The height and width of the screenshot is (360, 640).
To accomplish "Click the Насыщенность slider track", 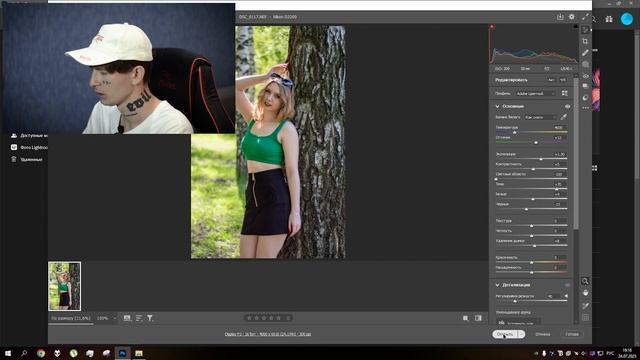I will pos(531,272).
